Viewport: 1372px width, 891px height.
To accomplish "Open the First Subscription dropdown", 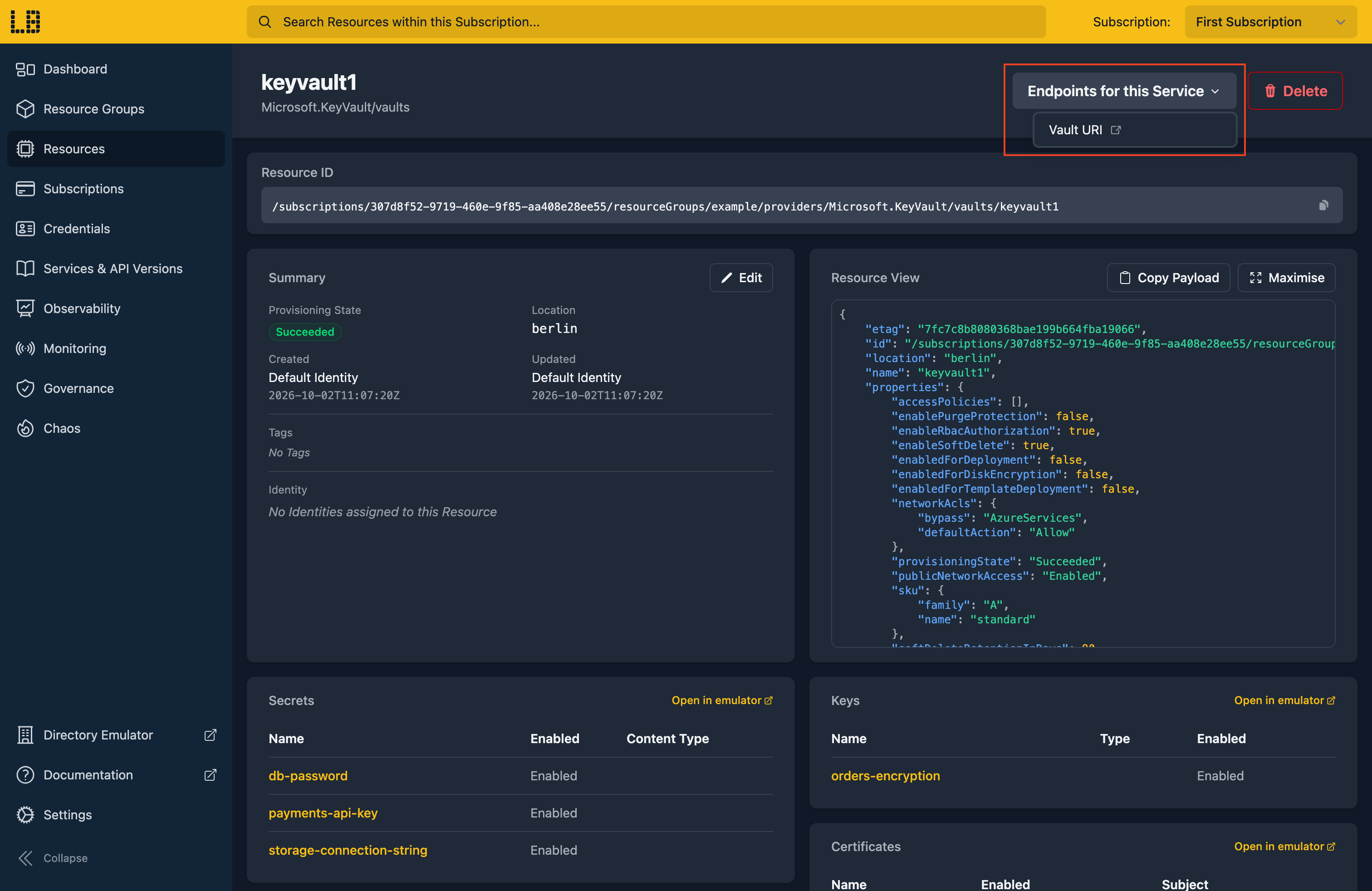I will pos(1270,22).
